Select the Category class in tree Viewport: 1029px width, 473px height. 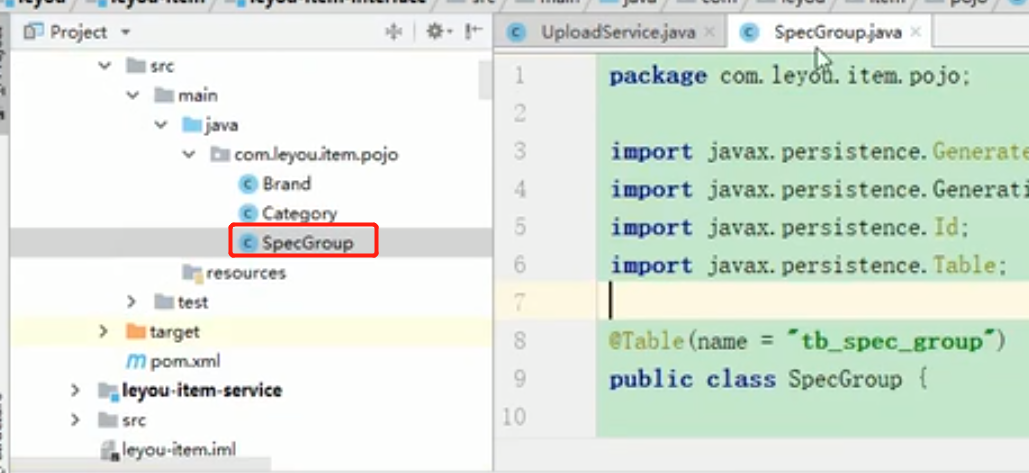pos(299,214)
